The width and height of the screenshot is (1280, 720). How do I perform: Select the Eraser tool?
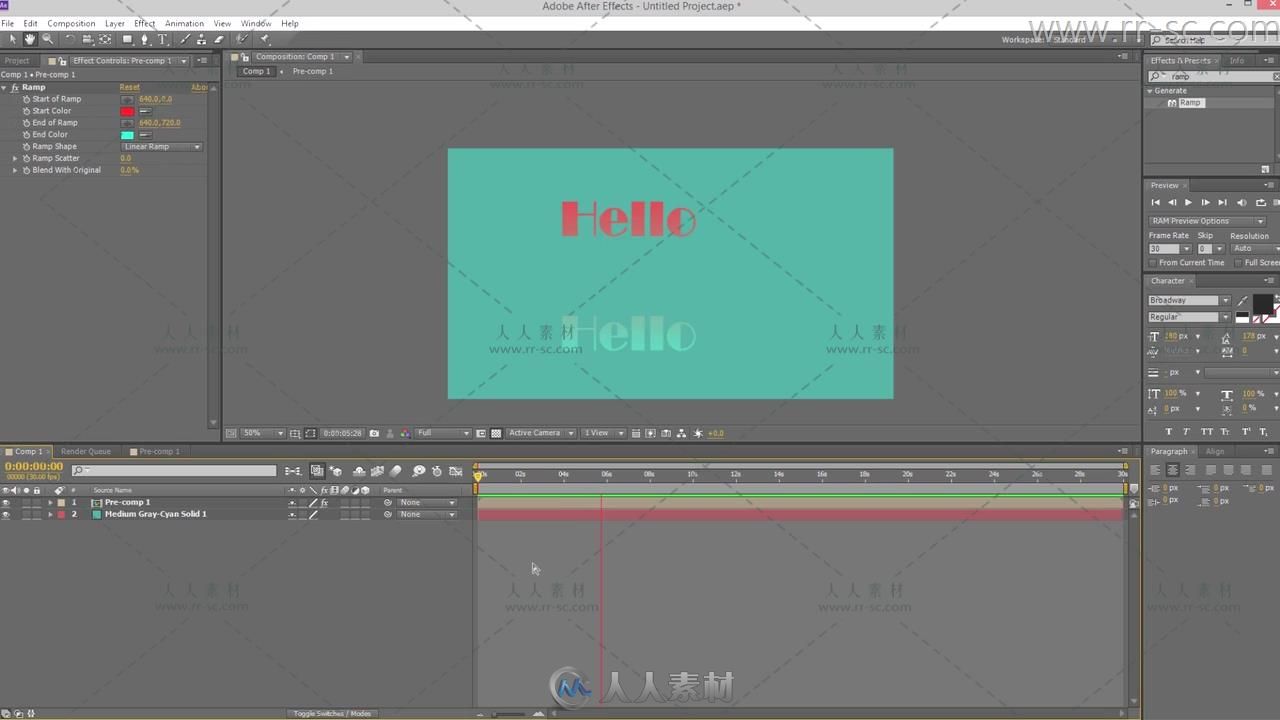click(219, 39)
